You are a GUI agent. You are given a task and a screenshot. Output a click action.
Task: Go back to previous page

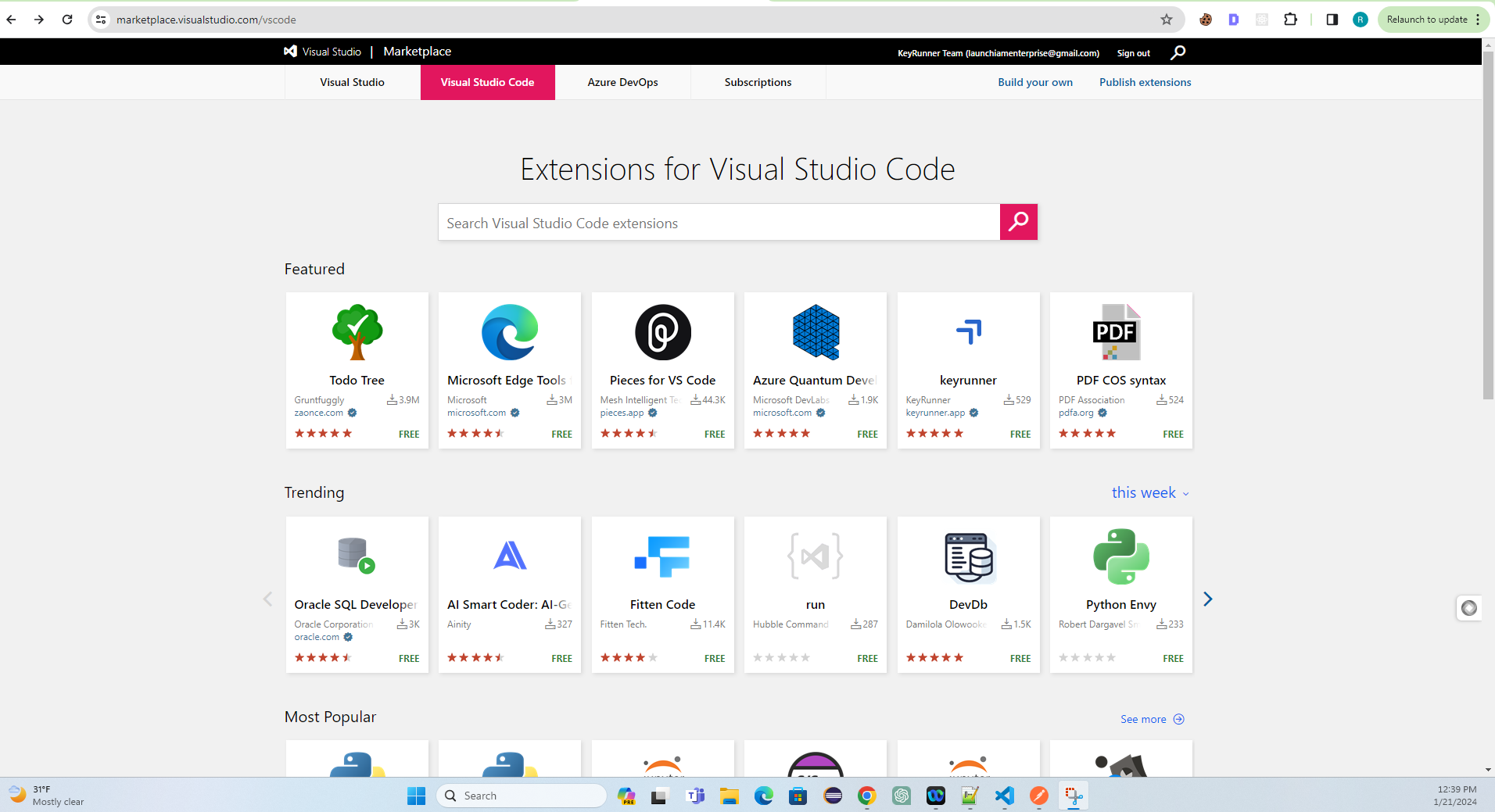(x=12, y=20)
